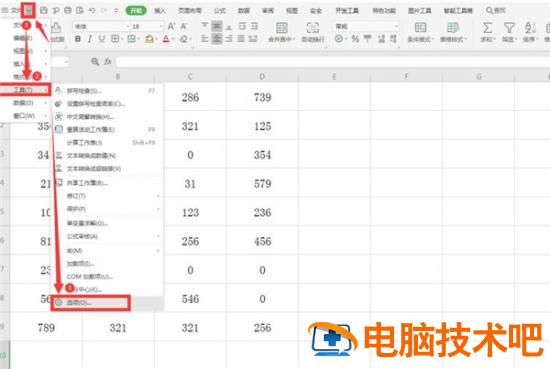Click the Increase Decimal icon

pyautogui.click(x=382, y=39)
